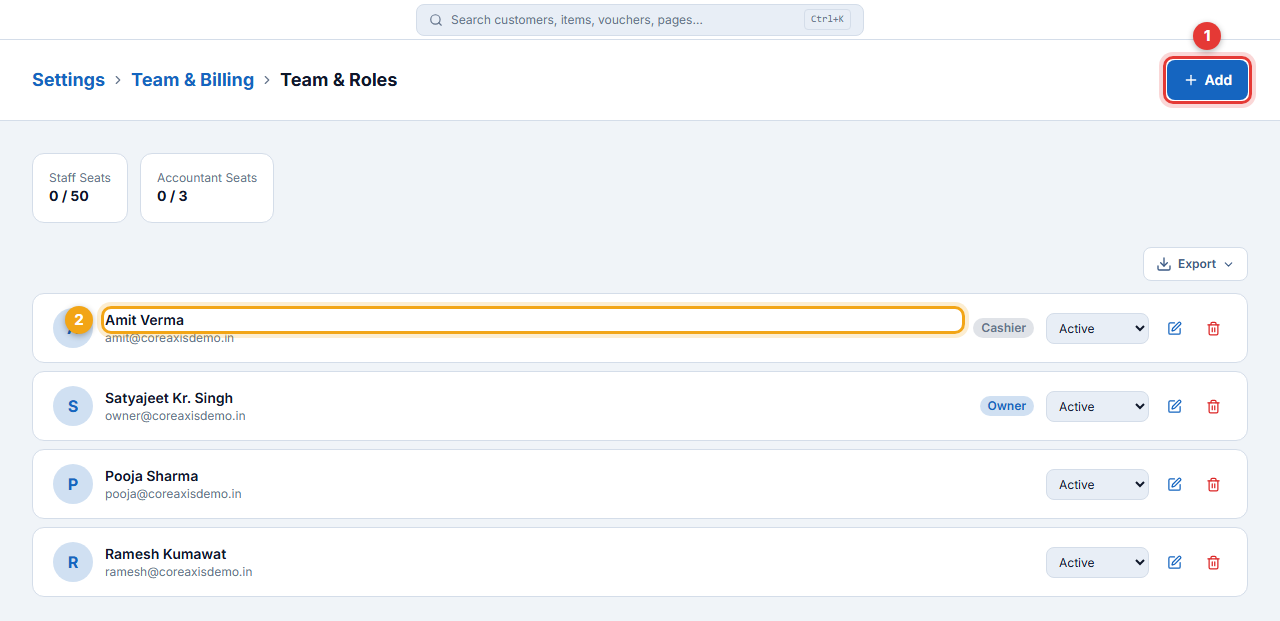This screenshot has width=1280, height=621.
Task: Delete Pooja Sharma from the team
Action: tap(1213, 484)
